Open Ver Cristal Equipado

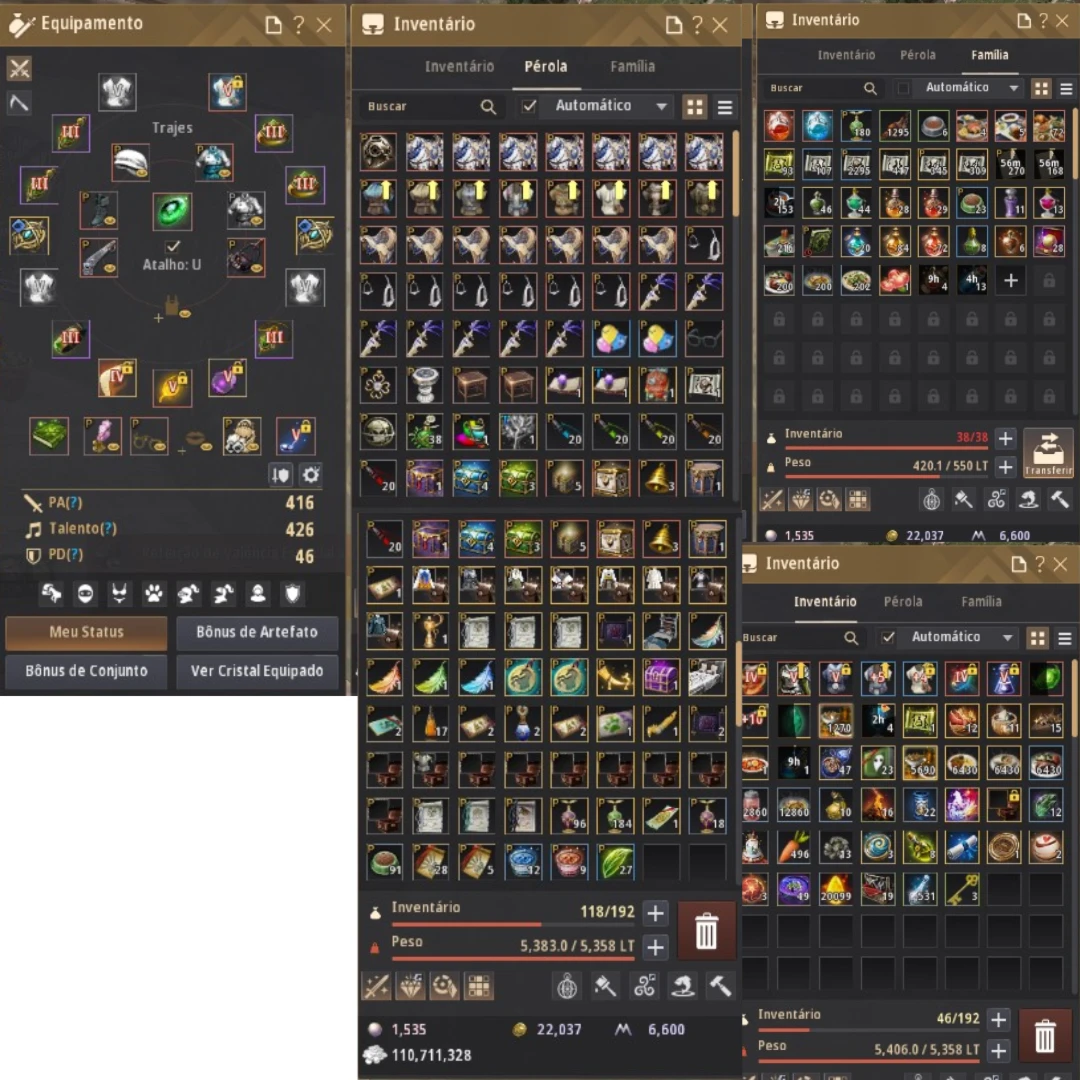coord(257,671)
